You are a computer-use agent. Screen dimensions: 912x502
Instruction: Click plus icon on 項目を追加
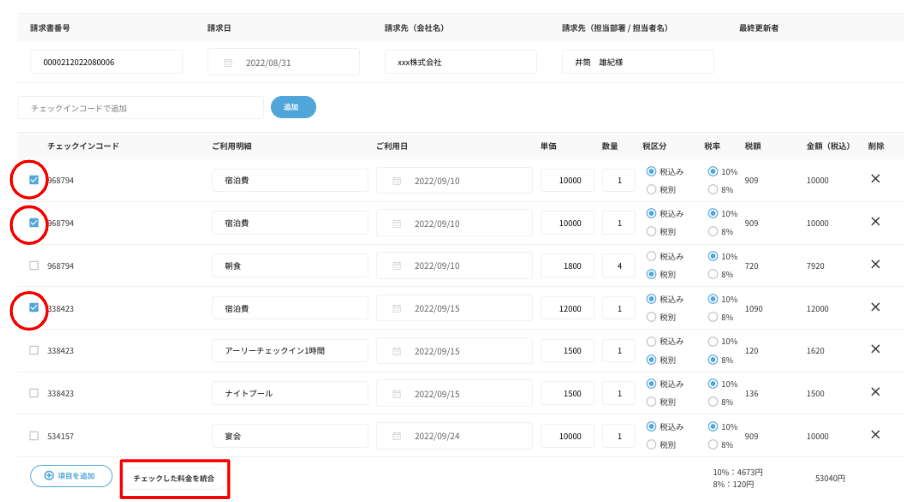(x=47, y=476)
